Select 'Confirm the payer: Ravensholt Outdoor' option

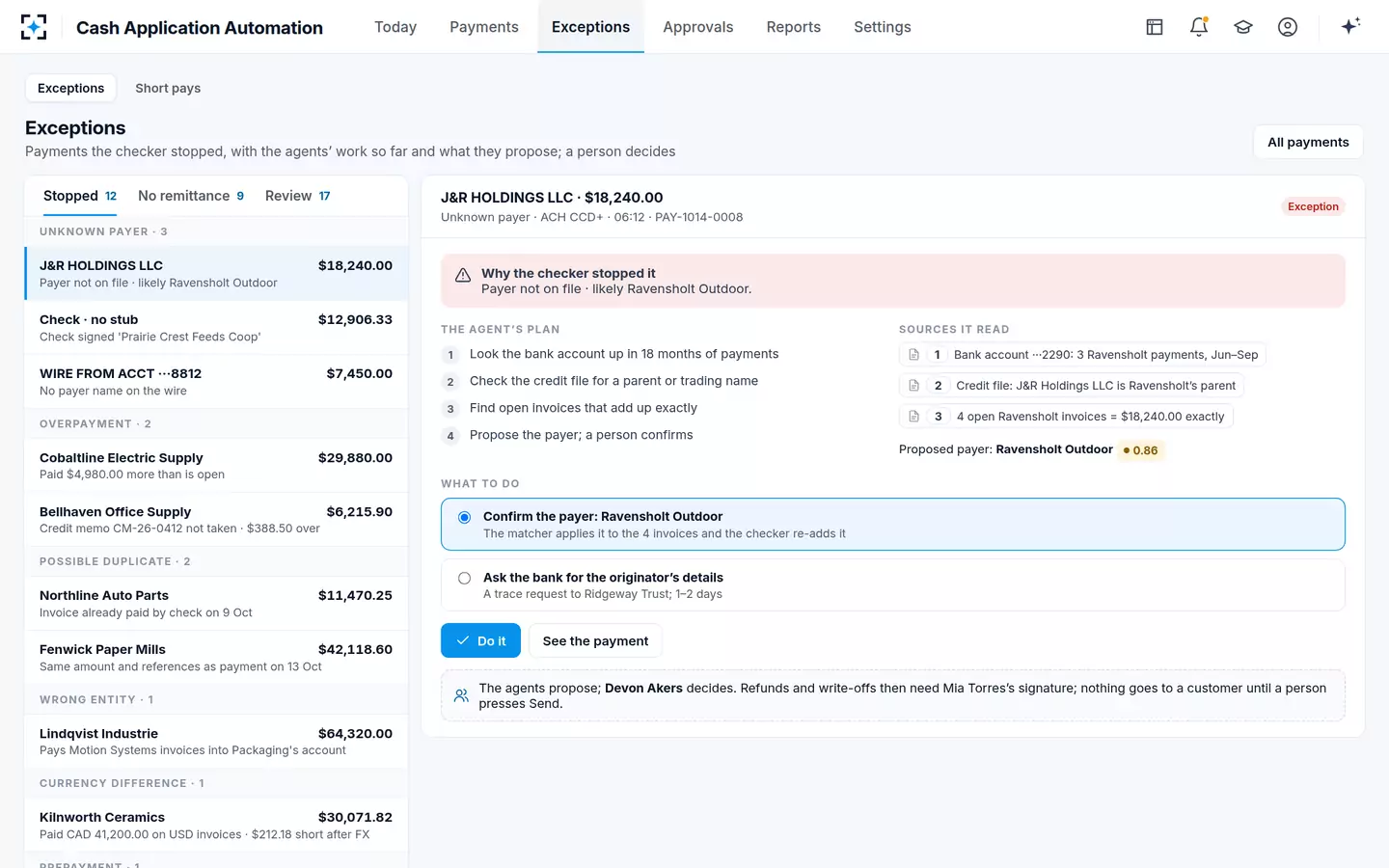point(893,525)
